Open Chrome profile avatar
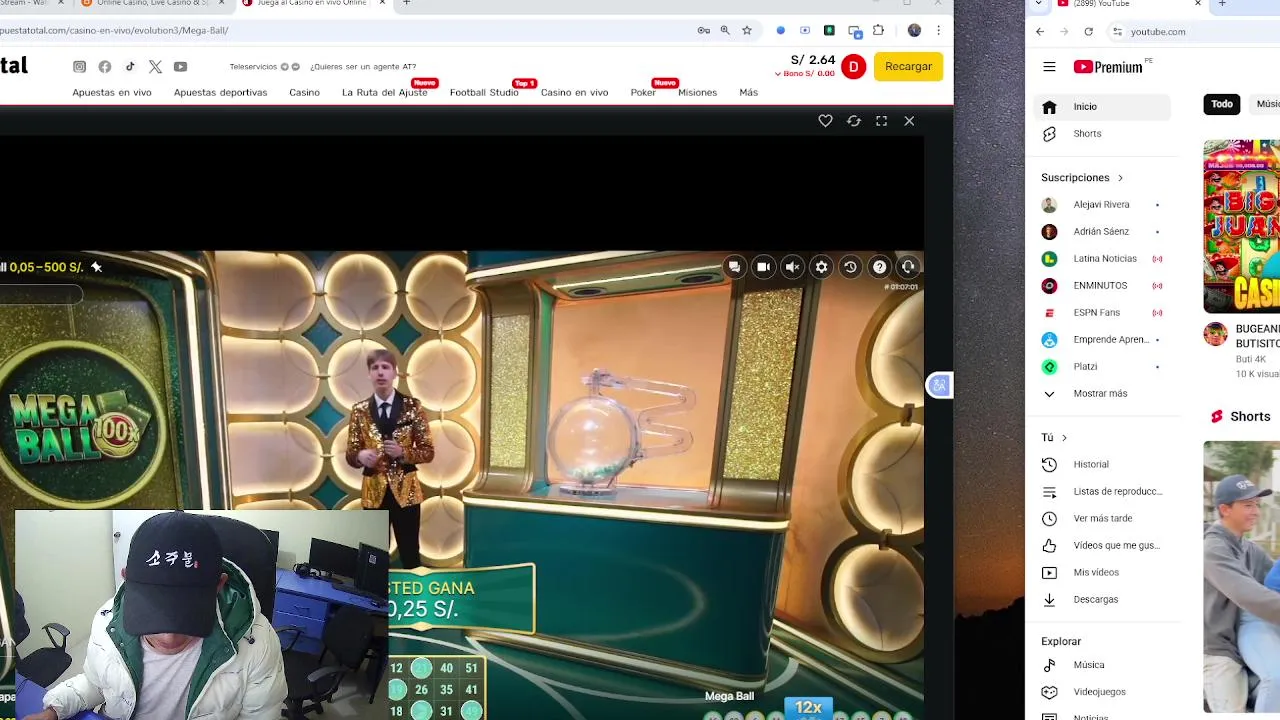The height and width of the screenshot is (720, 1280). tap(914, 31)
